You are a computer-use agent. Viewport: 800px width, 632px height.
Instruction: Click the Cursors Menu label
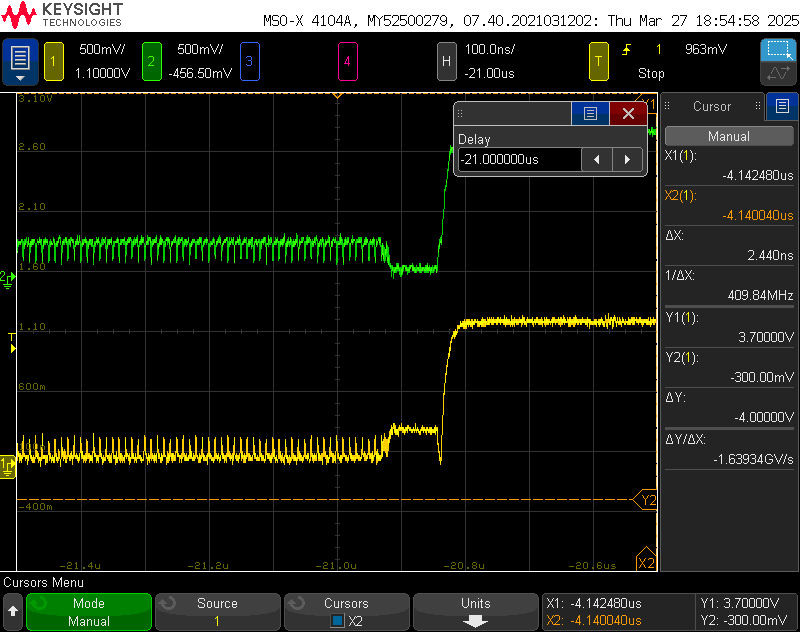pos(43,583)
